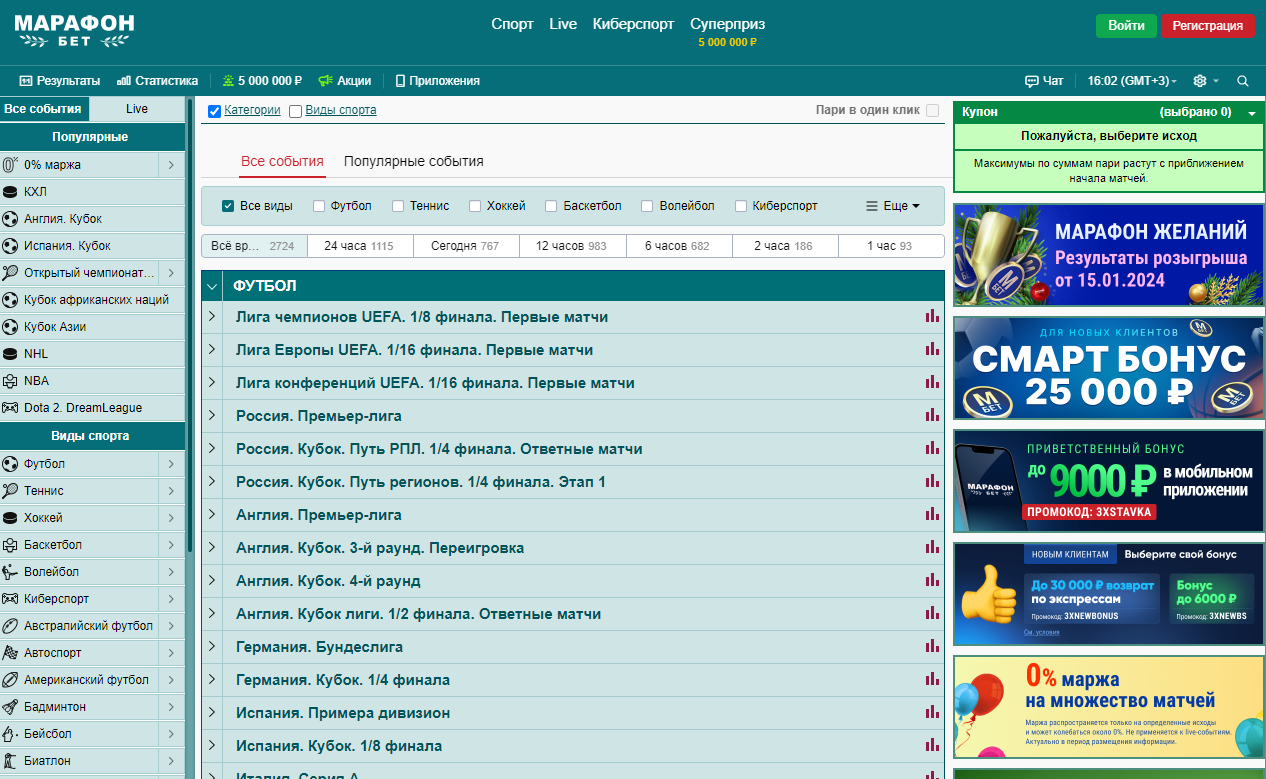Select Автоспорт in sports list
This screenshot has width=1266, height=779.
(x=79, y=653)
